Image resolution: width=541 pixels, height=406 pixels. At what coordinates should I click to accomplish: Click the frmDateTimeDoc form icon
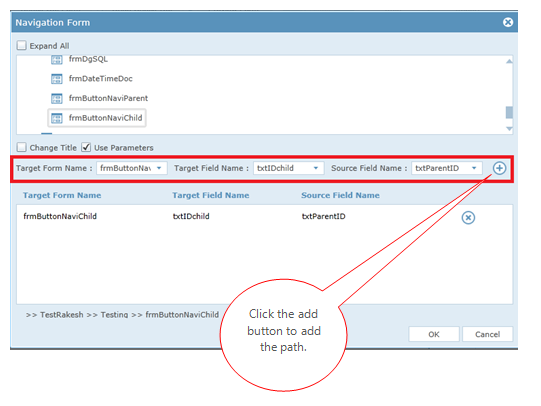(x=57, y=79)
